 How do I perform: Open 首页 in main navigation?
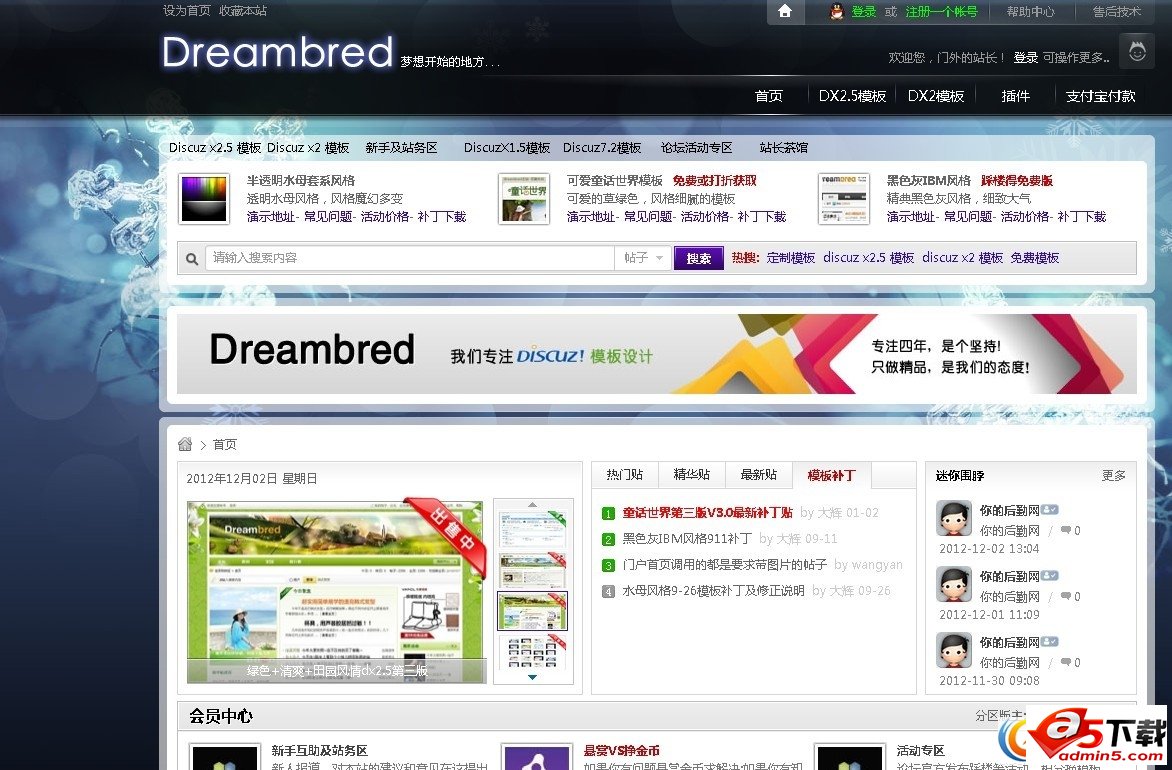(x=768, y=96)
